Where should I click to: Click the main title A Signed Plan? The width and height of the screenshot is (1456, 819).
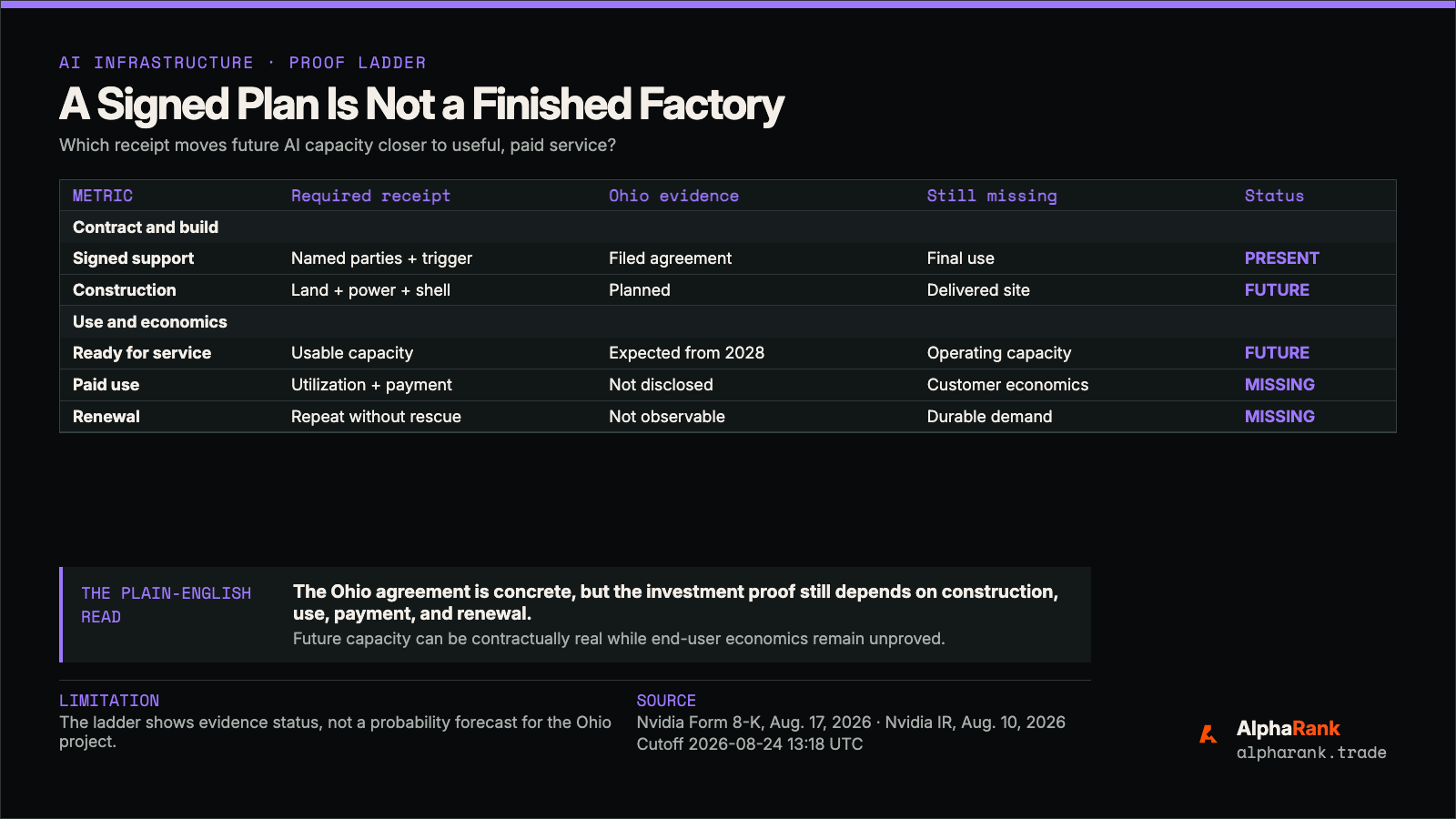coord(421,105)
